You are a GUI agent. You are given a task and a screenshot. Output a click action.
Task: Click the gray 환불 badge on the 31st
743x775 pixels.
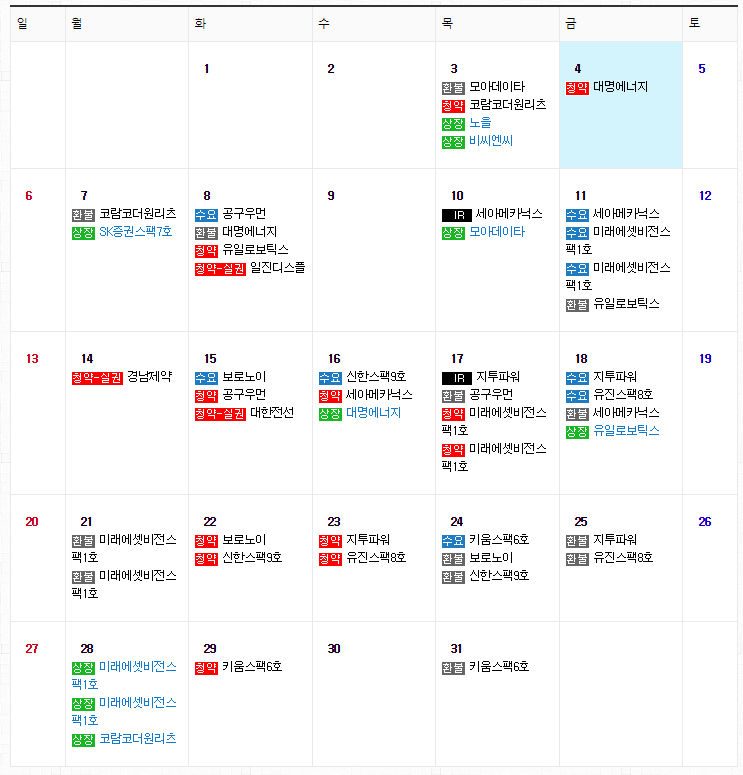tap(453, 668)
